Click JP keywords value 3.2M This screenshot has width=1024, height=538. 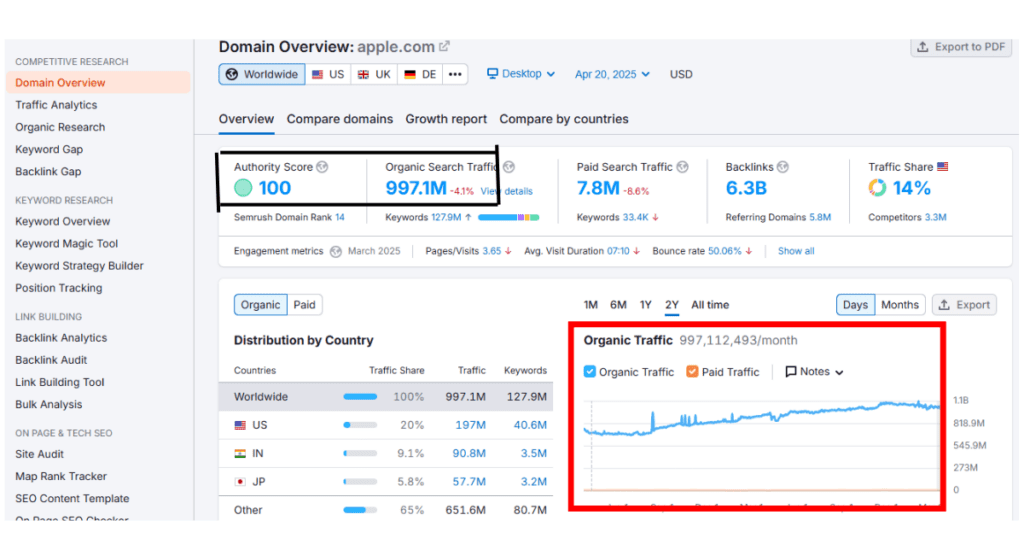pos(534,482)
